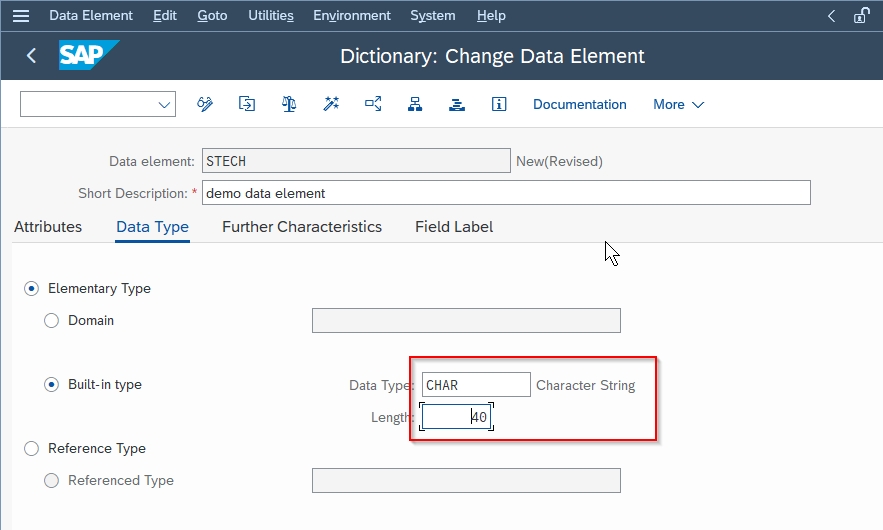Select the Elementary Type radio button
This screenshot has width=883, height=530.
click(32, 288)
